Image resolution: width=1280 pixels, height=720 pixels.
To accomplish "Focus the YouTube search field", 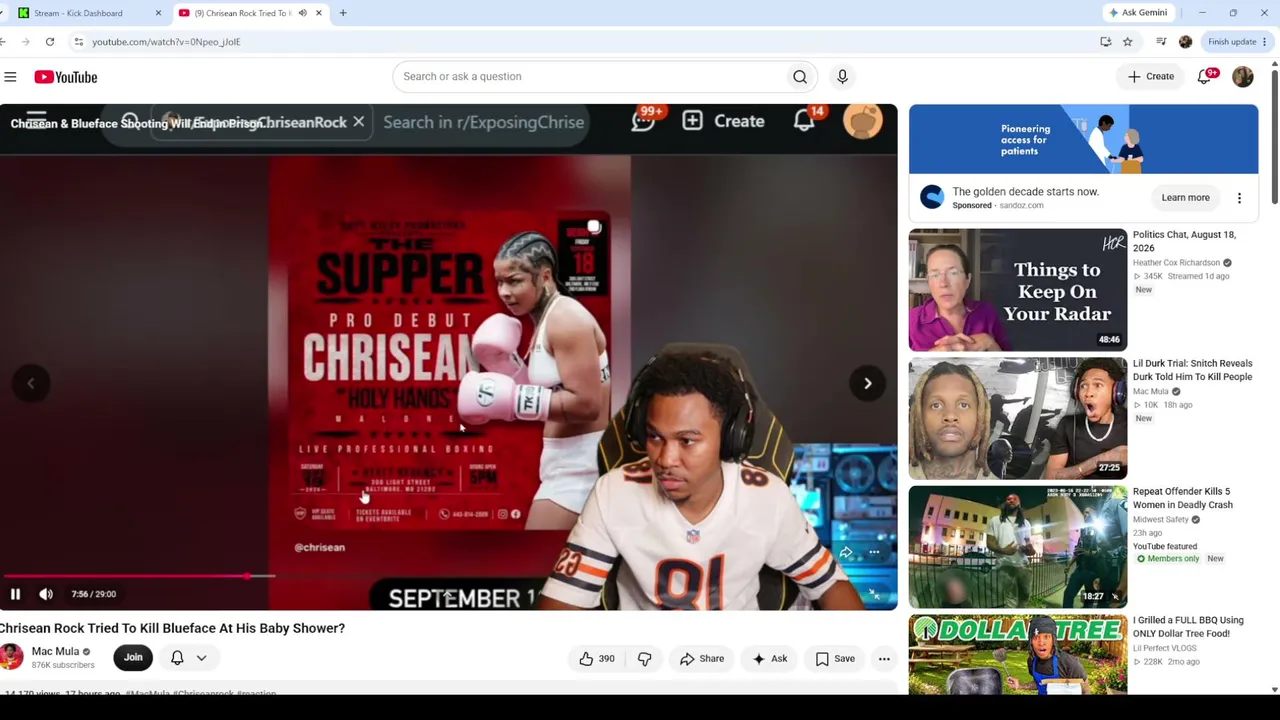I will (589, 77).
